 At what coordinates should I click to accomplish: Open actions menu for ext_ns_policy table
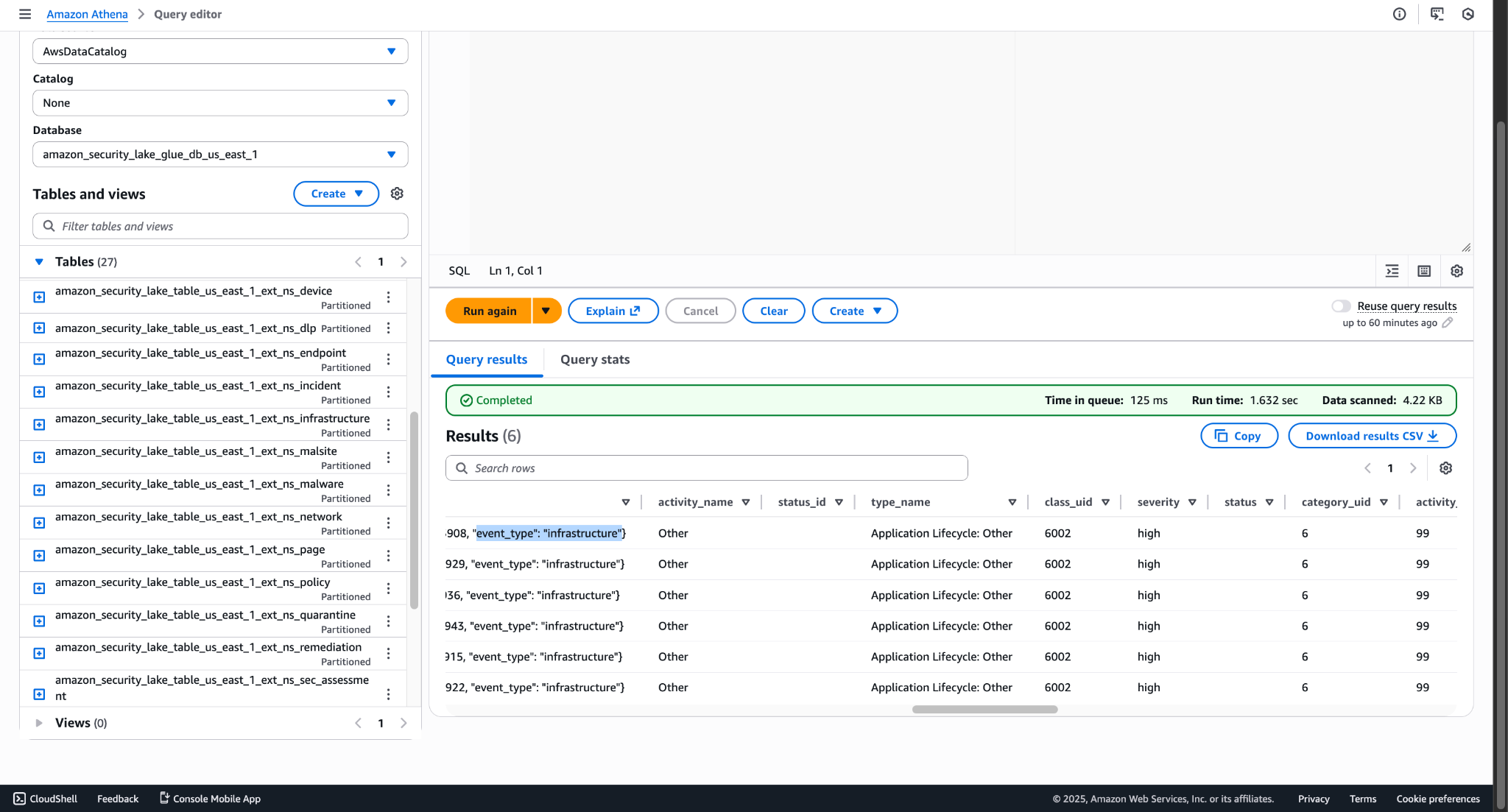pos(388,588)
